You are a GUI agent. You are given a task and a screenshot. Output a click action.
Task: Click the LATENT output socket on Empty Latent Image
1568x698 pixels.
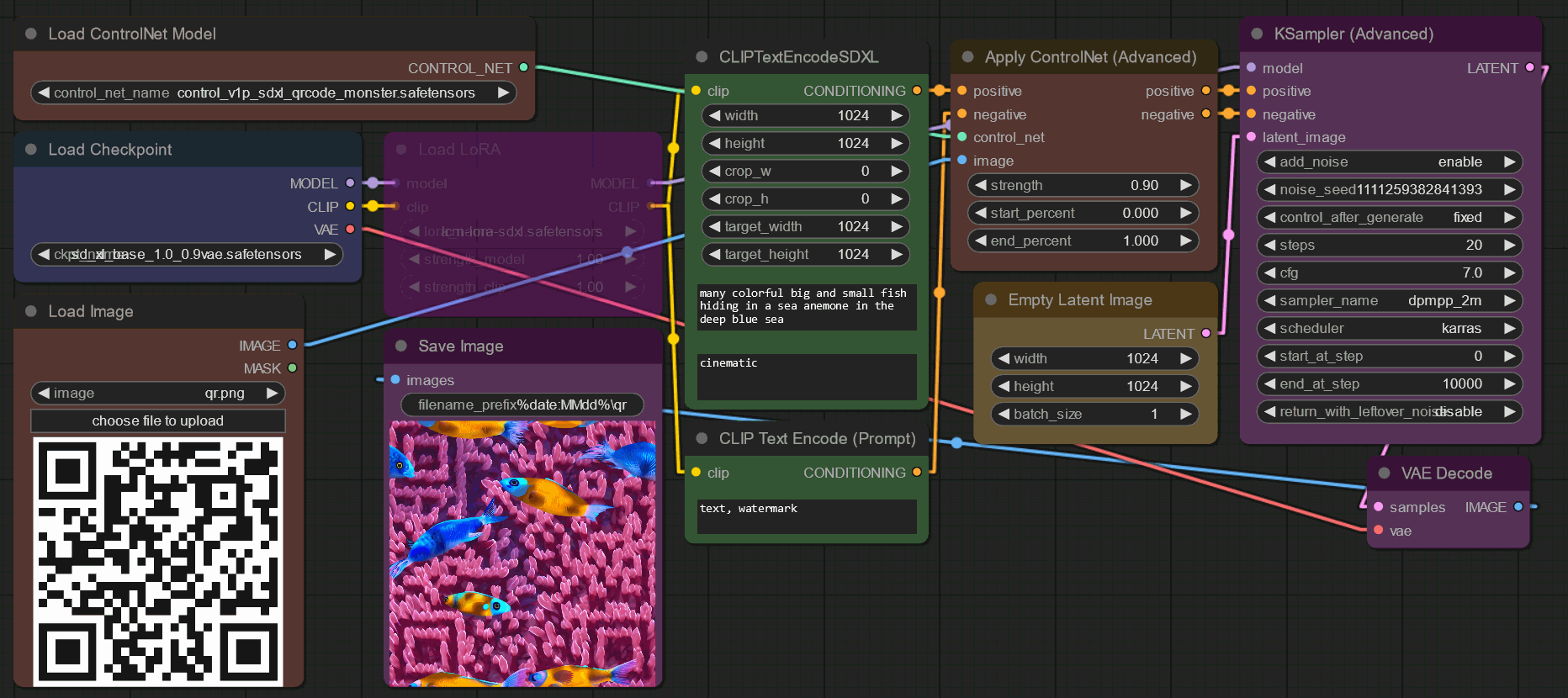(1206, 333)
